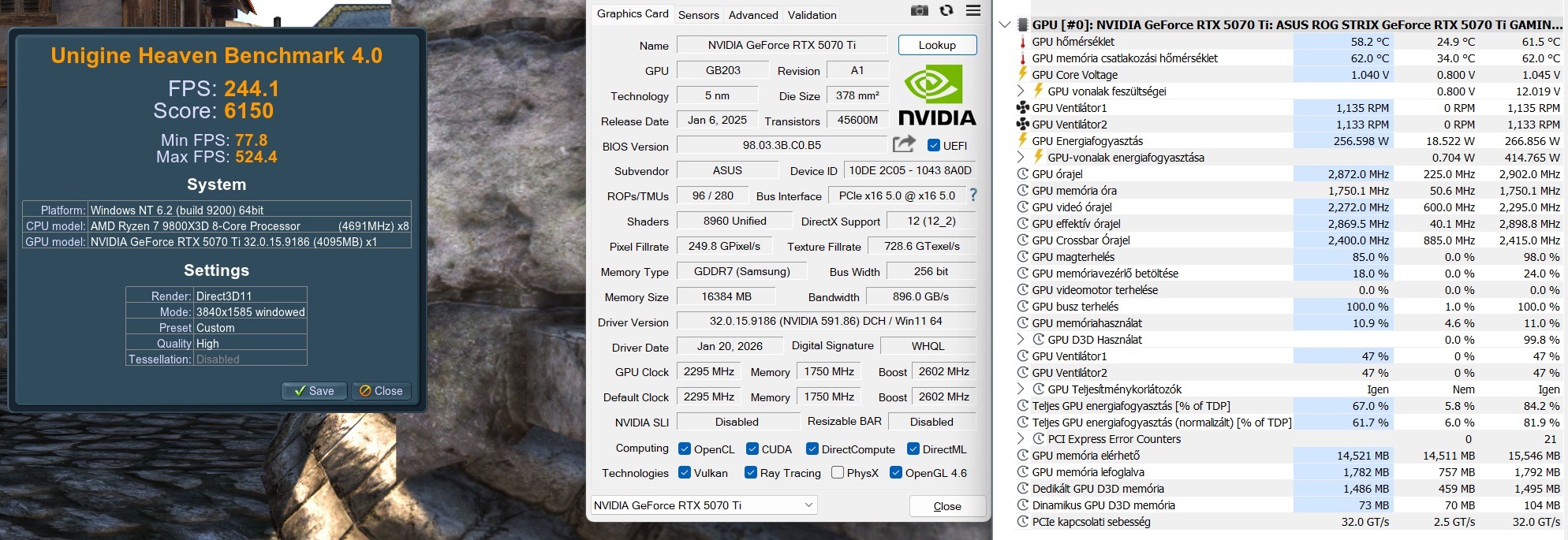Image resolution: width=1568 pixels, height=540 pixels.
Task: Select the GPU memória lefoglalva row
Action: (x=1289, y=472)
